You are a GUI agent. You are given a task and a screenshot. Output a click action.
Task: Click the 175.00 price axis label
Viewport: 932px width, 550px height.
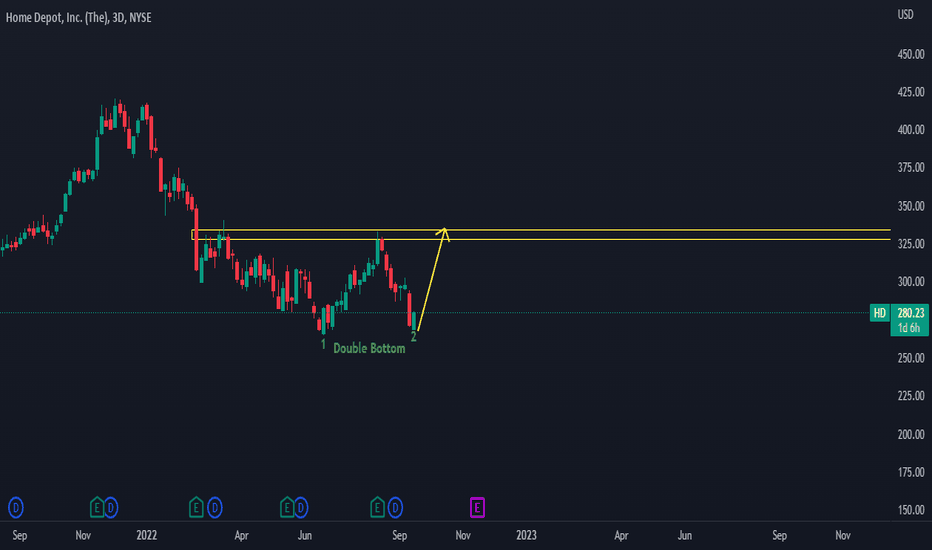point(911,473)
